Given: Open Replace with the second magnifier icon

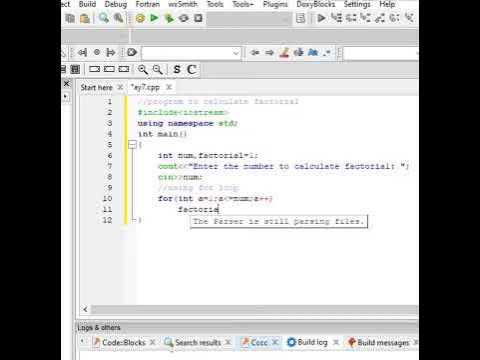Looking at the screenshot, I should (x=118, y=18).
